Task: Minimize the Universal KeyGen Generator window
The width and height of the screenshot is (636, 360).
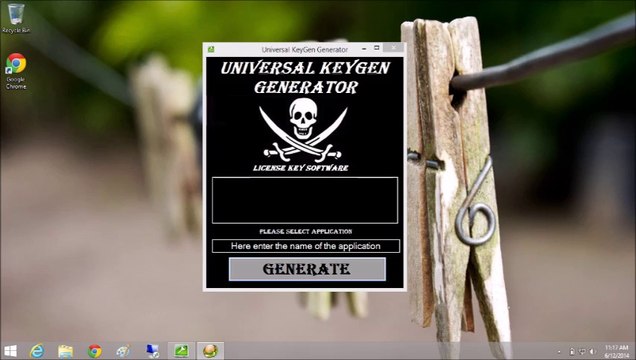Action: click(364, 49)
